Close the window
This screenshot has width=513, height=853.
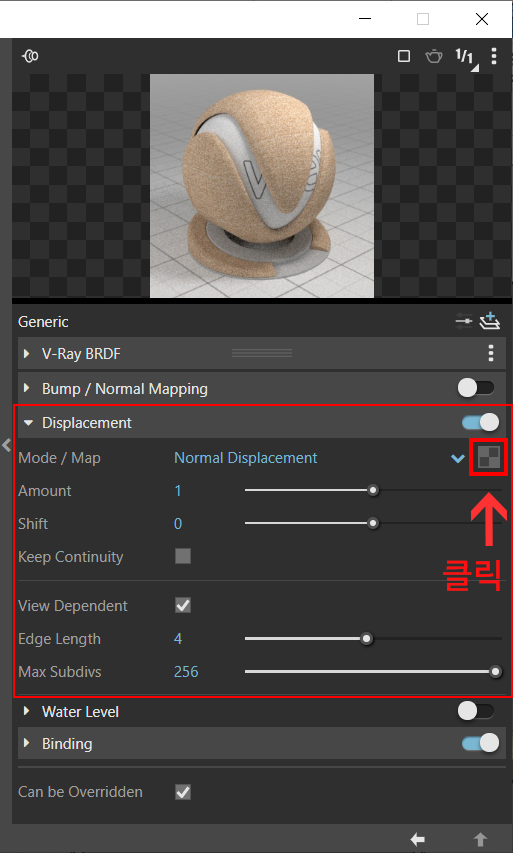tap(481, 19)
